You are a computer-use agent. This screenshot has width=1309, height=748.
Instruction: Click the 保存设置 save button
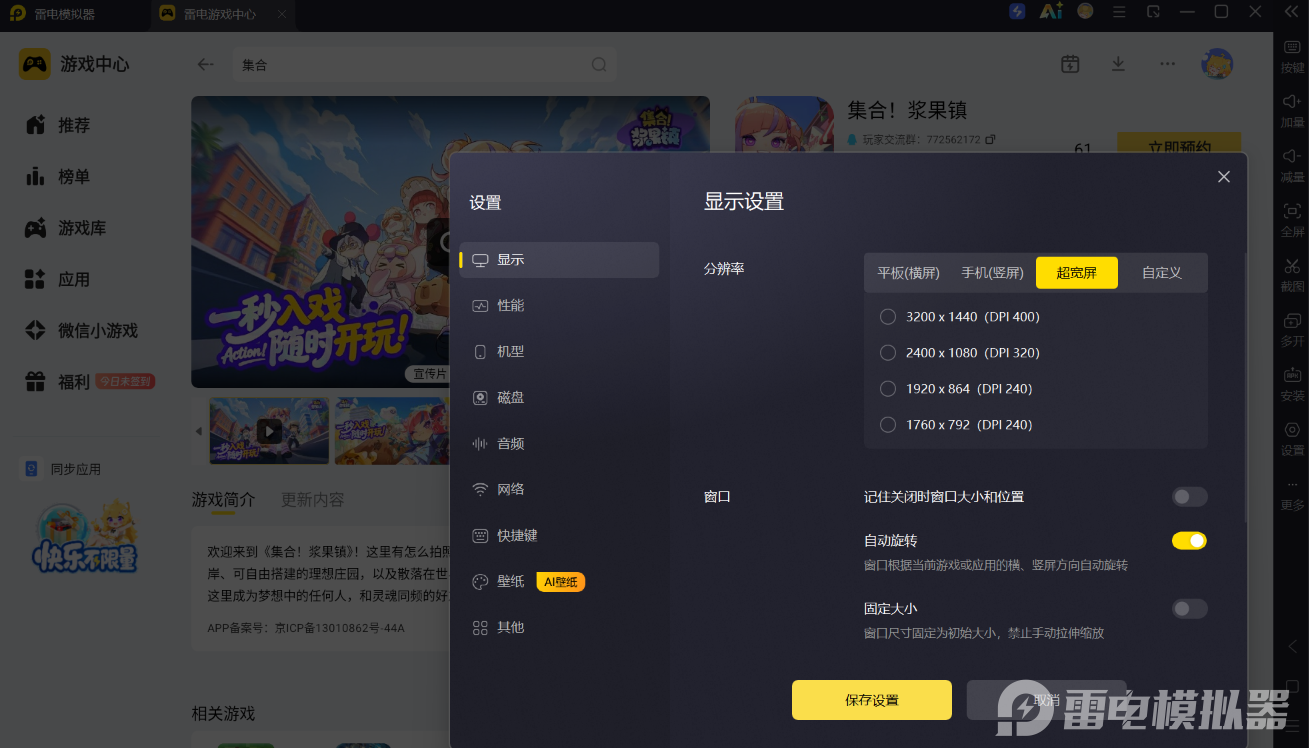click(x=872, y=700)
